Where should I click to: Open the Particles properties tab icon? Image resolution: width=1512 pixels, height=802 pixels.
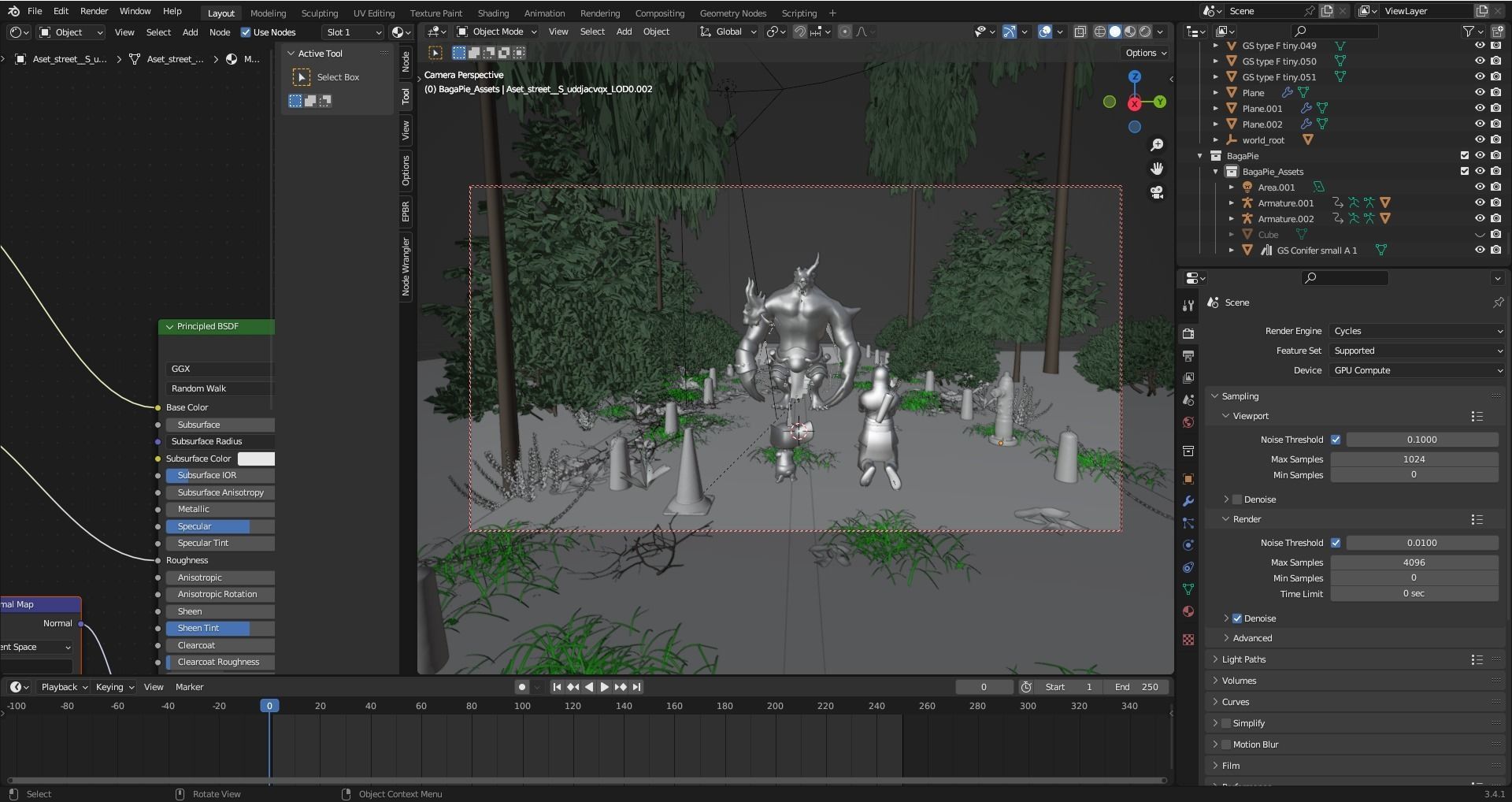tap(1188, 523)
